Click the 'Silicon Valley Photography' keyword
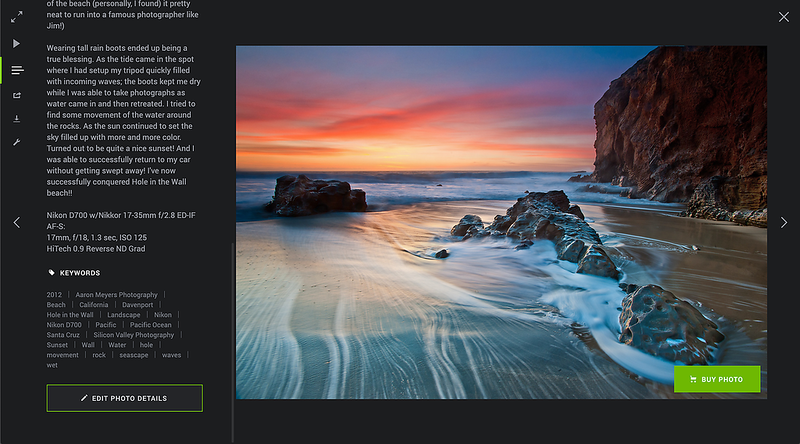800x444 pixels. (x=133, y=335)
